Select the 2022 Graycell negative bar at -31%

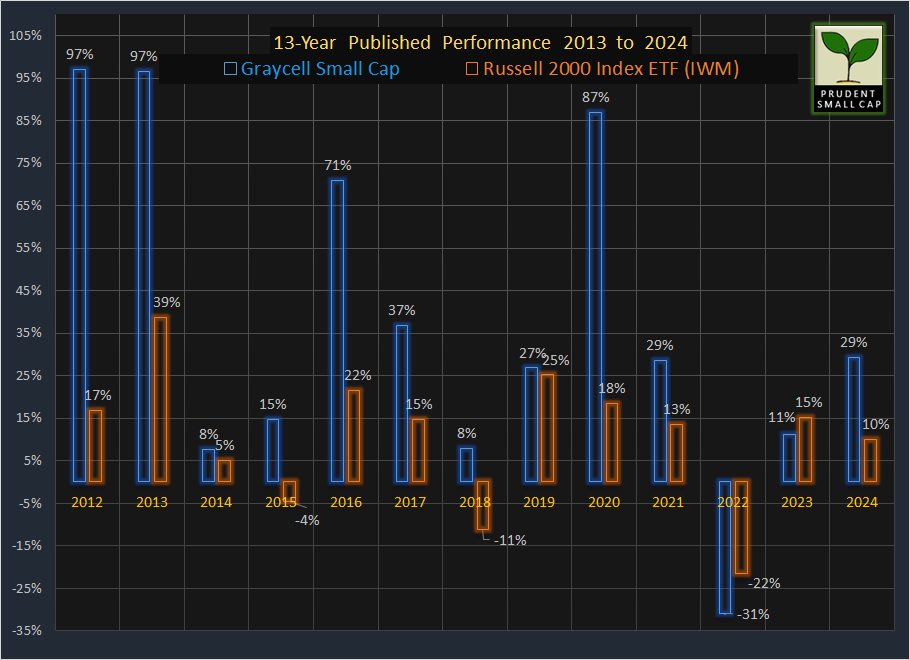point(725,547)
